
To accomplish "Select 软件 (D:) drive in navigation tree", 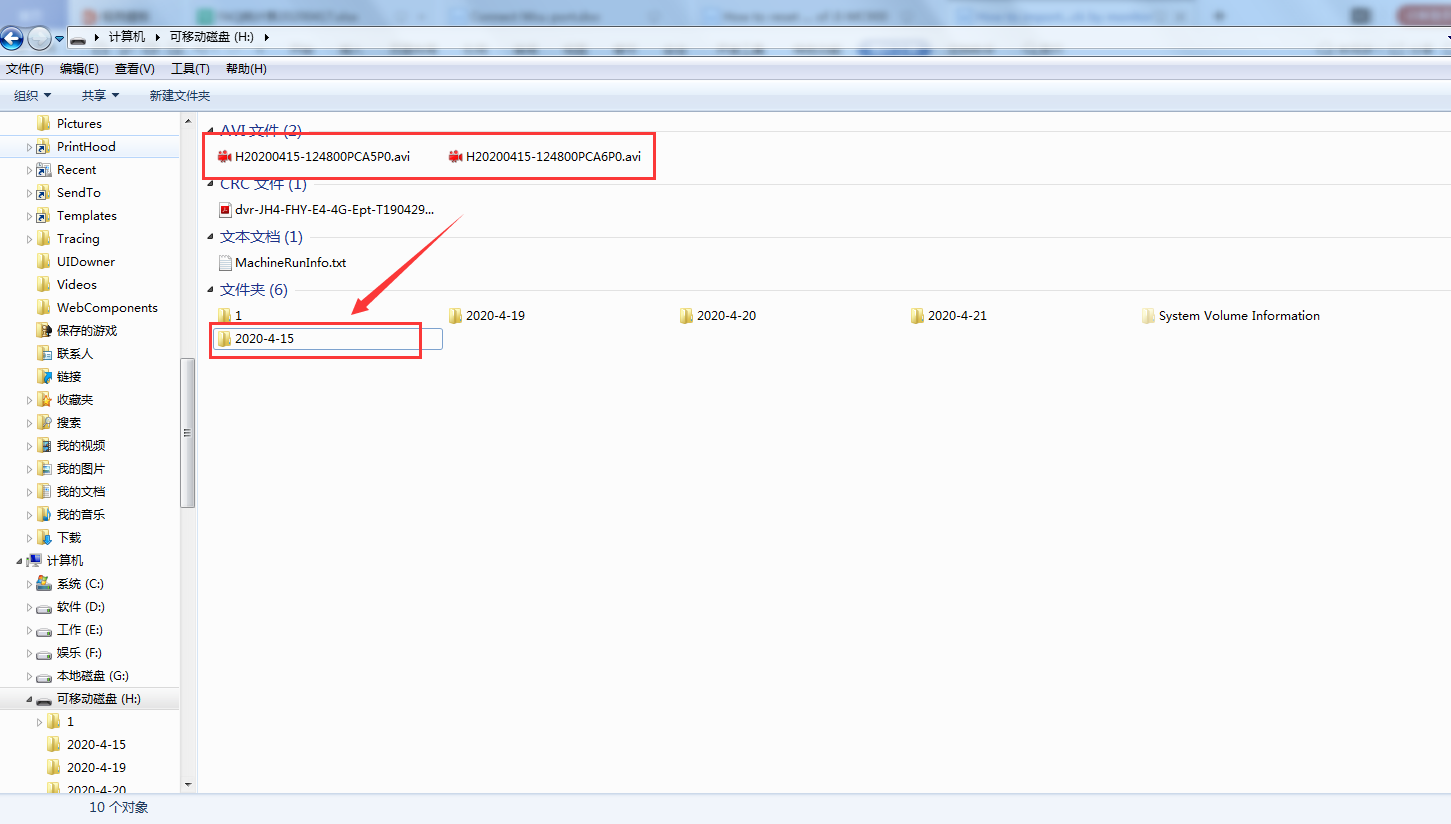I will 80,607.
